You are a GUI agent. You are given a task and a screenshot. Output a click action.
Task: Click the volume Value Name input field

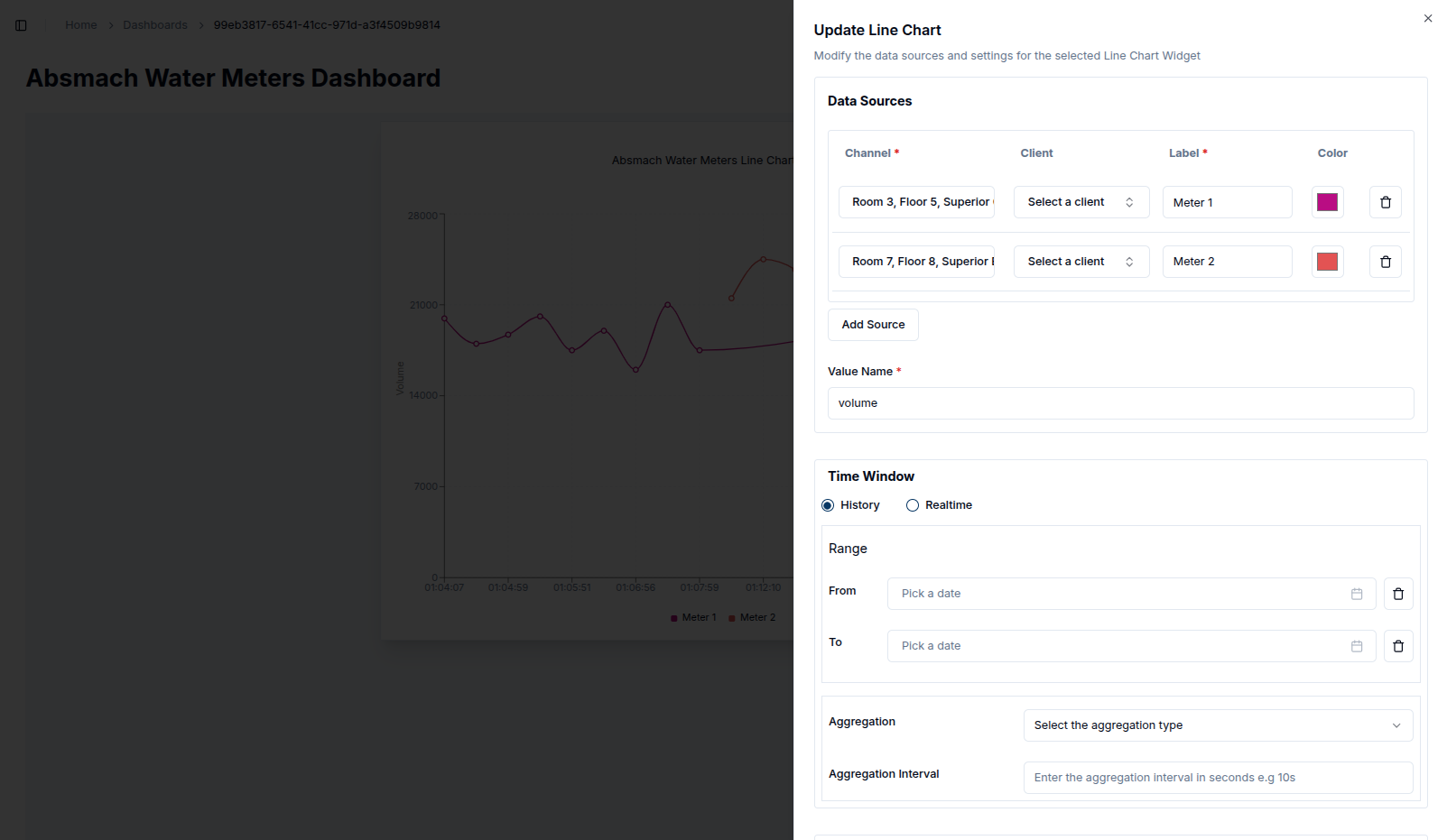coord(1120,403)
